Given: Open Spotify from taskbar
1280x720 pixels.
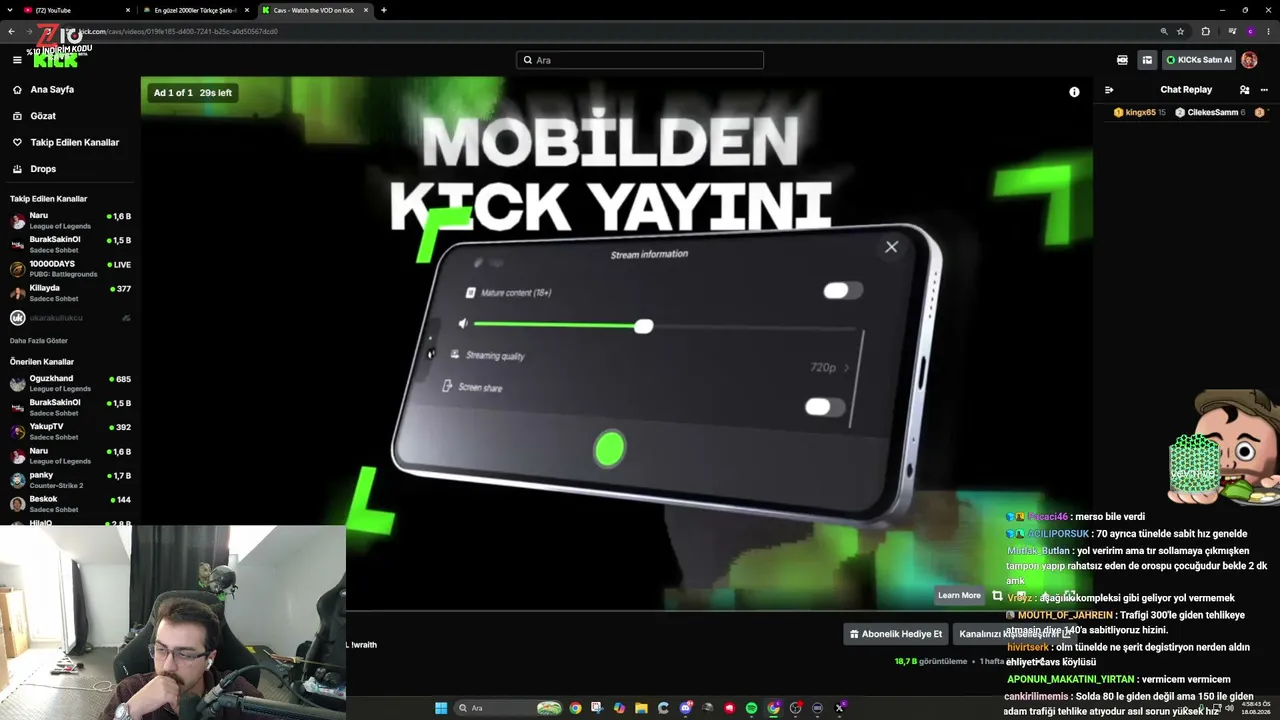Looking at the screenshot, I should (x=751, y=708).
